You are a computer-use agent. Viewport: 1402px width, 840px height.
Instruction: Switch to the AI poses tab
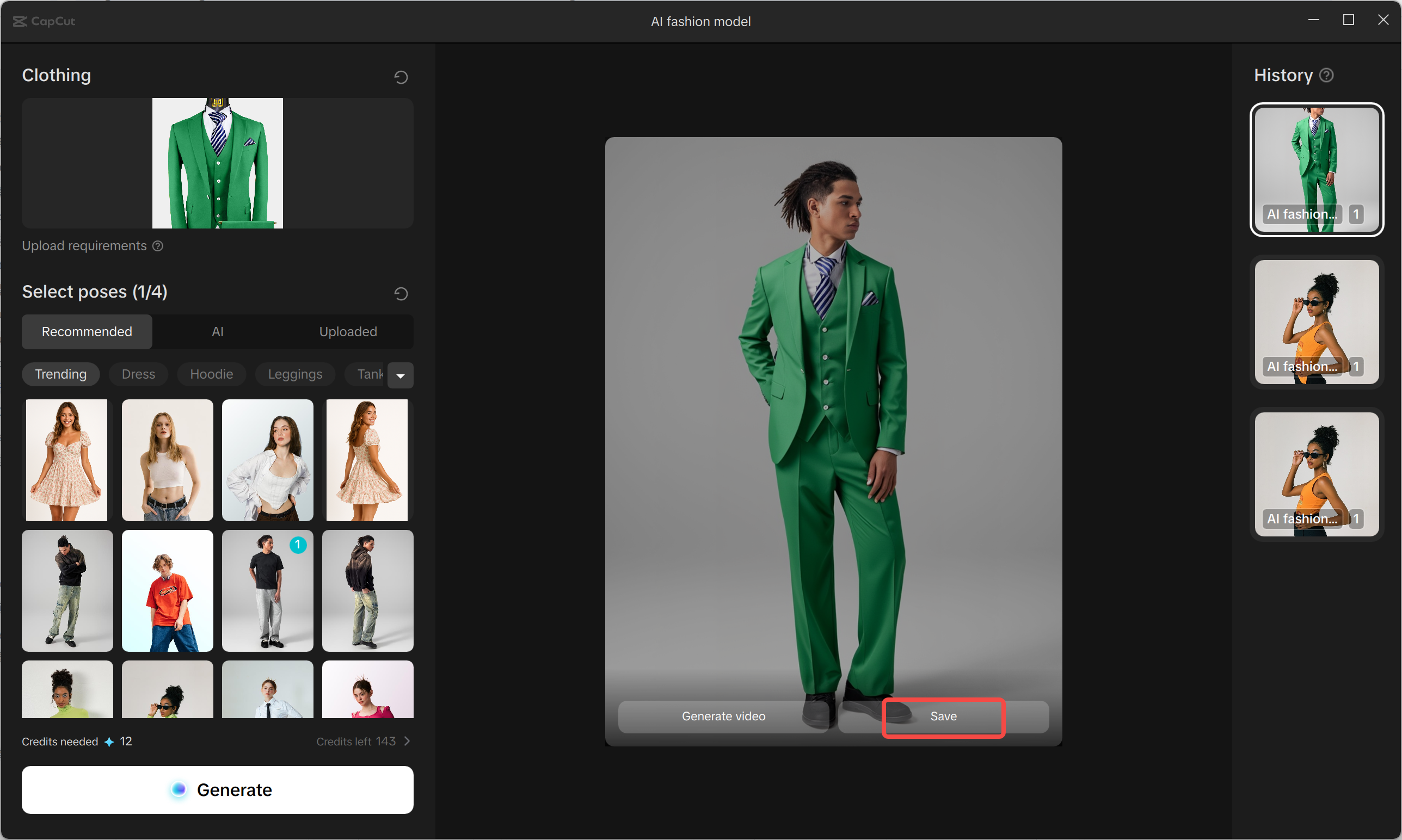[218, 332]
